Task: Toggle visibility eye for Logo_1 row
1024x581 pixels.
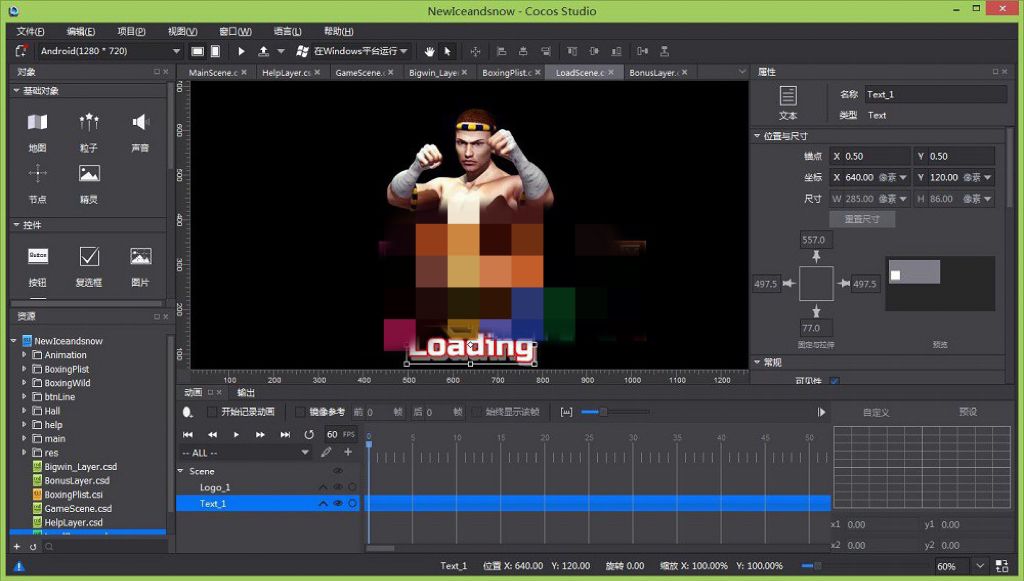Action: click(x=338, y=487)
